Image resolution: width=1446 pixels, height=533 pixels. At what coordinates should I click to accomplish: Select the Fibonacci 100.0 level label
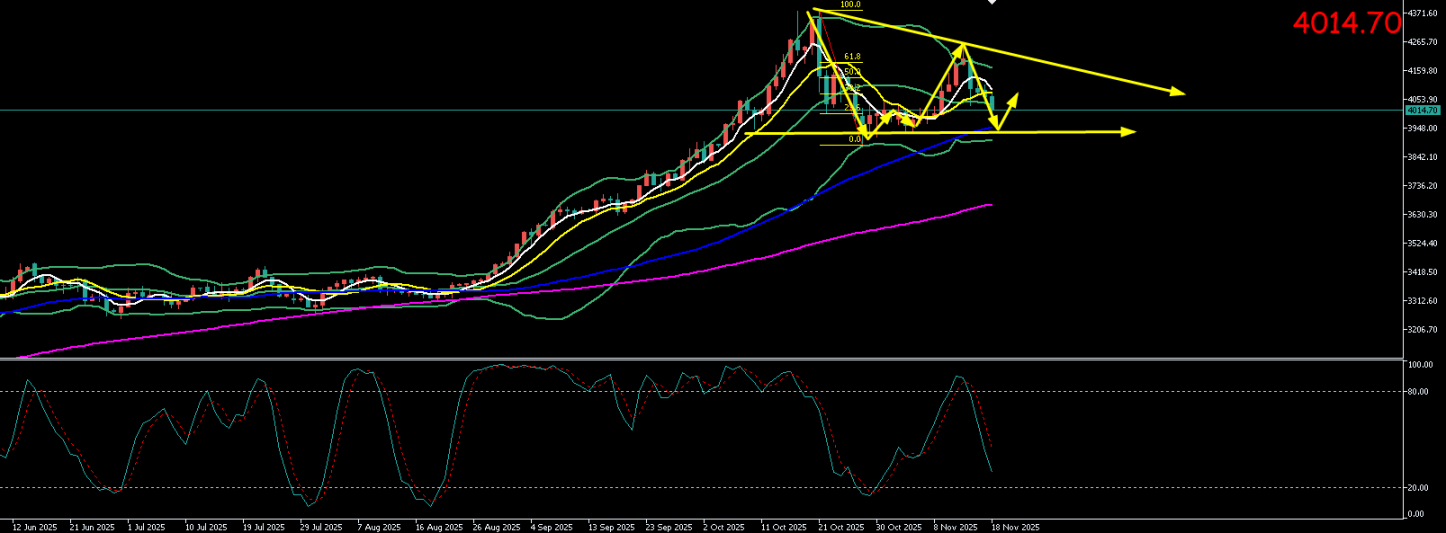click(x=850, y=5)
